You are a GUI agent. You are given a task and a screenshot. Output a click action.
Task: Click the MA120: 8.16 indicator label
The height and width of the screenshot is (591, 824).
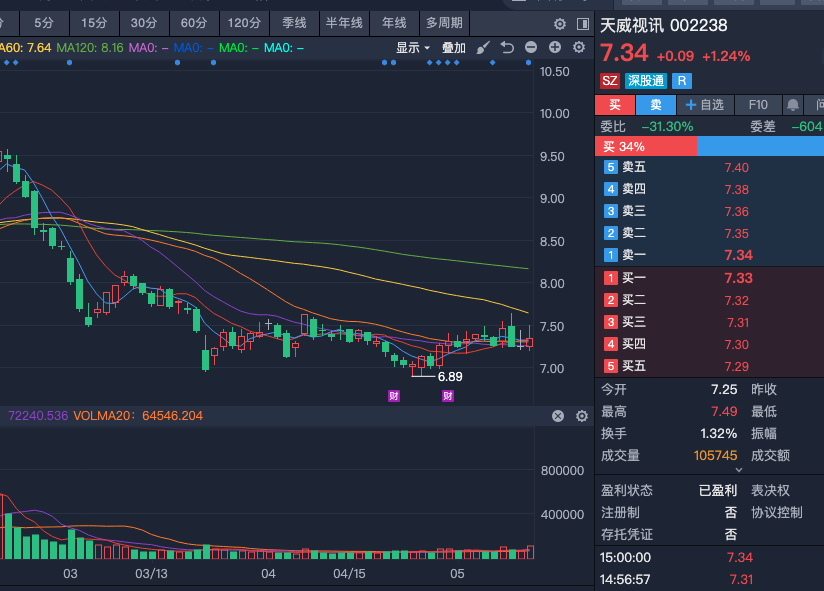coord(90,48)
